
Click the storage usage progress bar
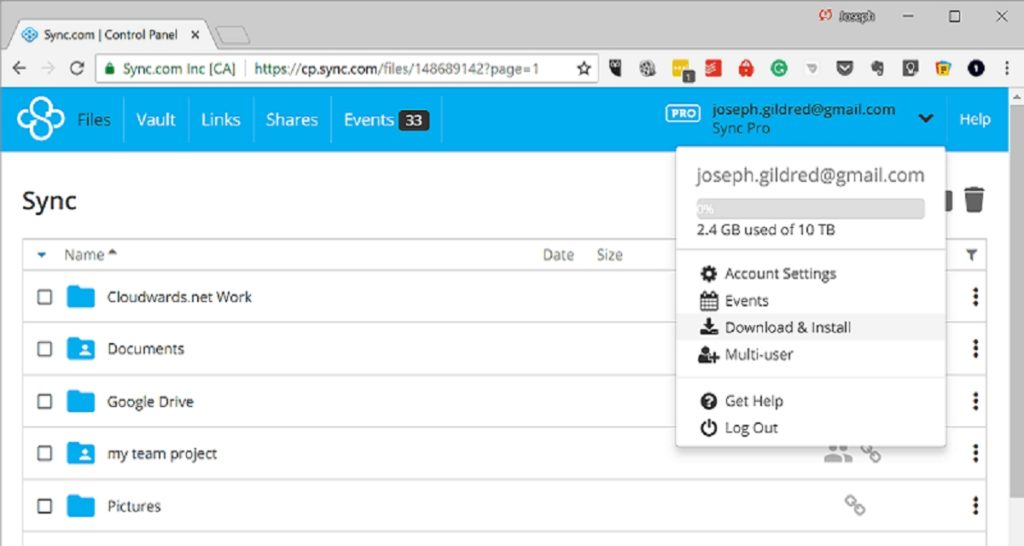pos(810,209)
